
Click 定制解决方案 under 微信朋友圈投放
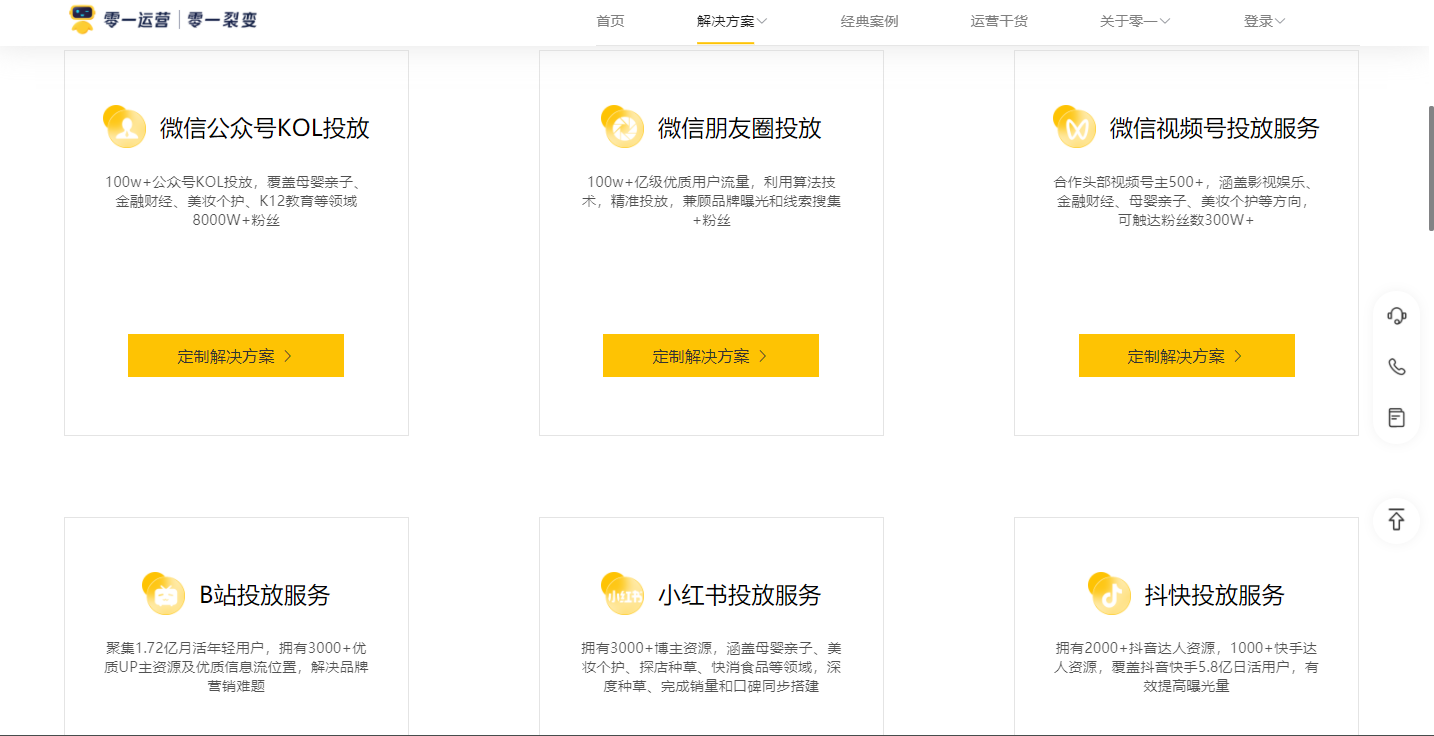(711, 356)
